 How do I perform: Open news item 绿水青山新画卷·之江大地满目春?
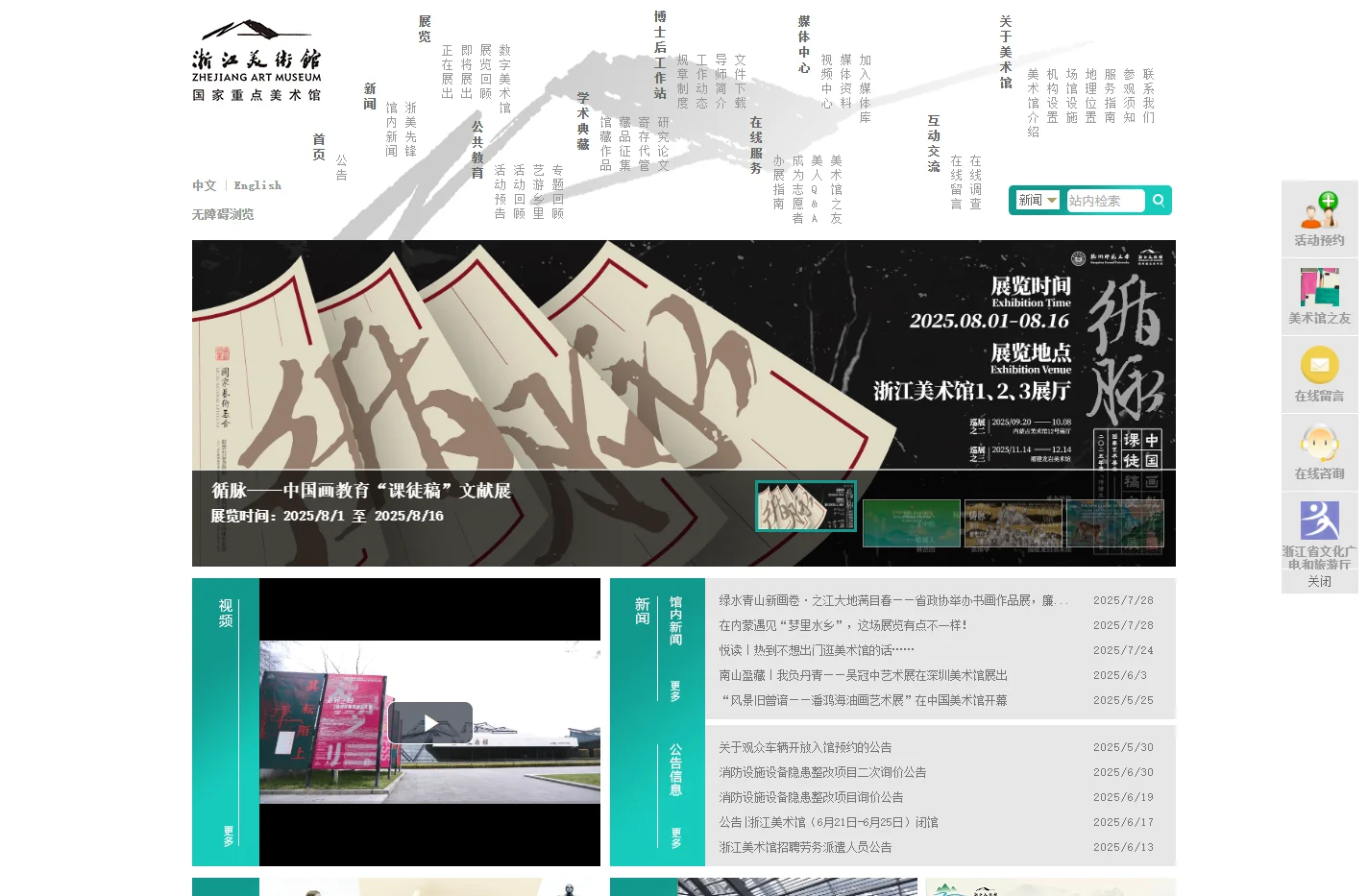(x=893, y=600)
